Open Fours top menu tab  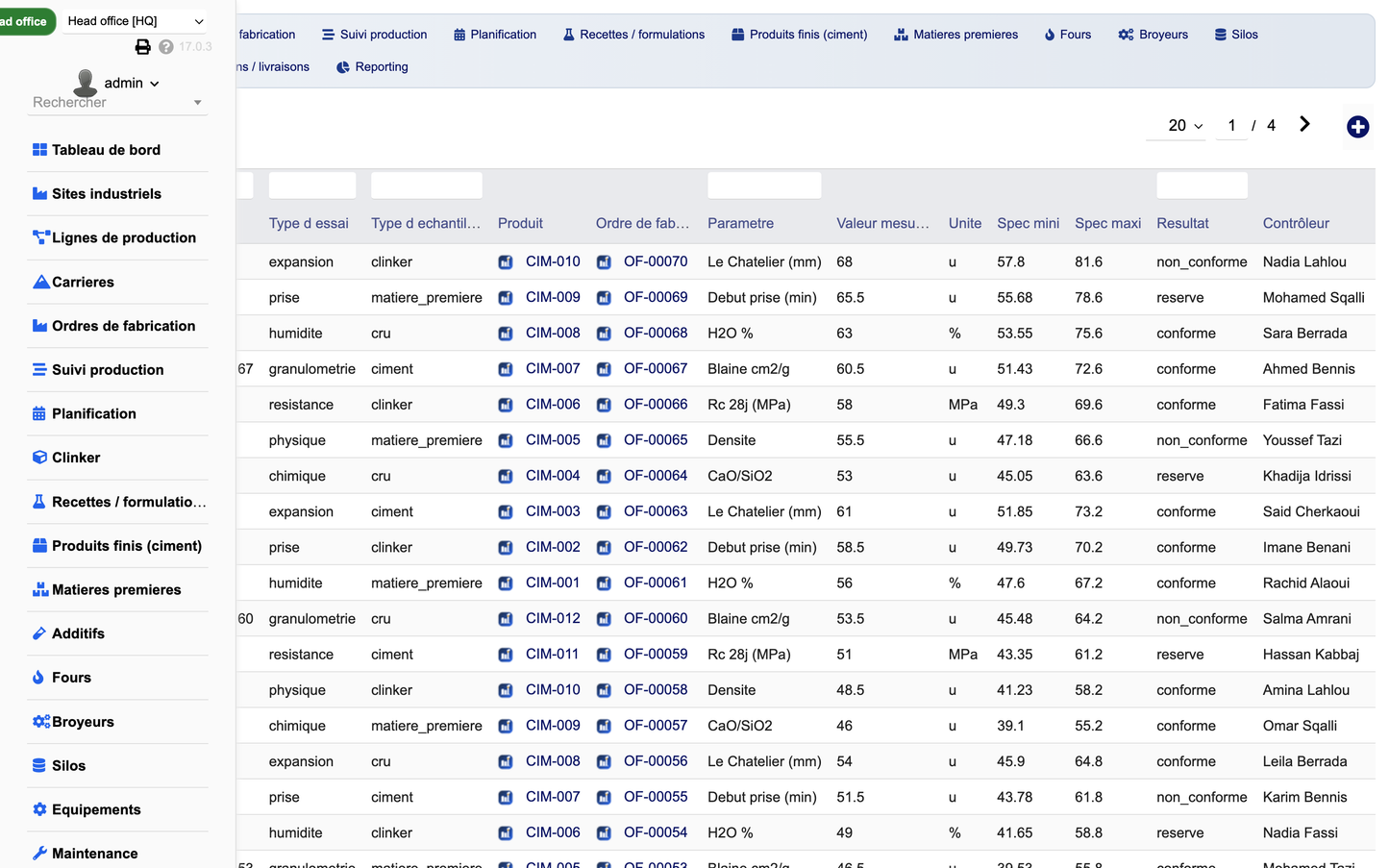click(x=1067, y=35)
